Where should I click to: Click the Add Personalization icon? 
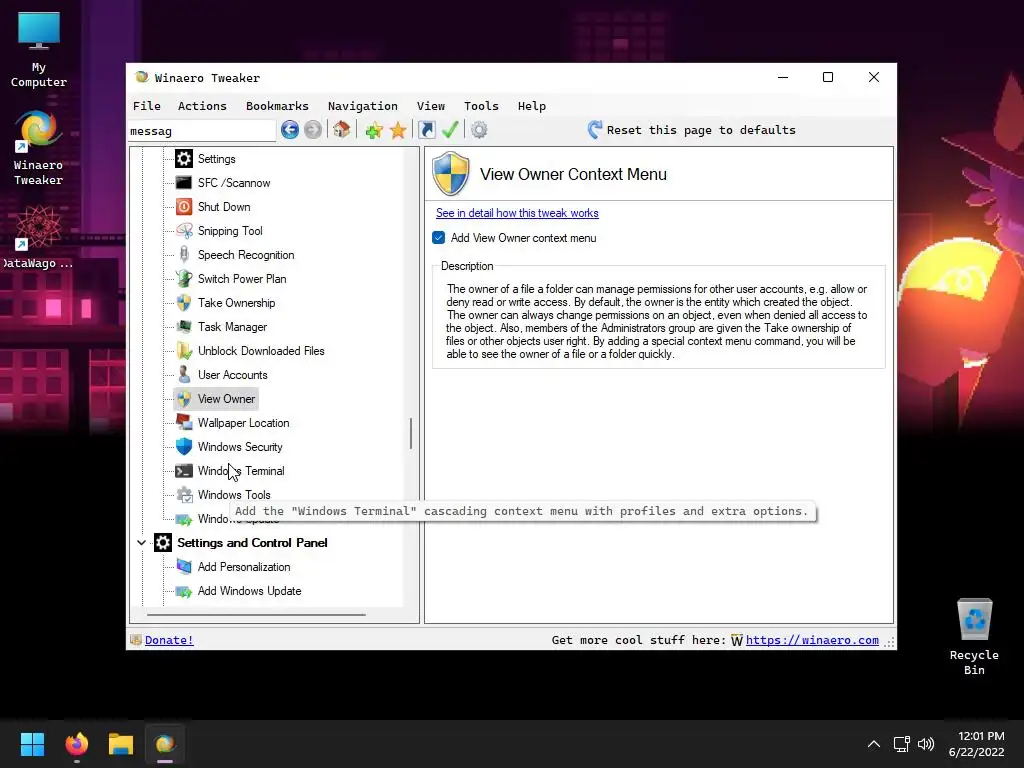pyautogui.click(x=184, y=567)
